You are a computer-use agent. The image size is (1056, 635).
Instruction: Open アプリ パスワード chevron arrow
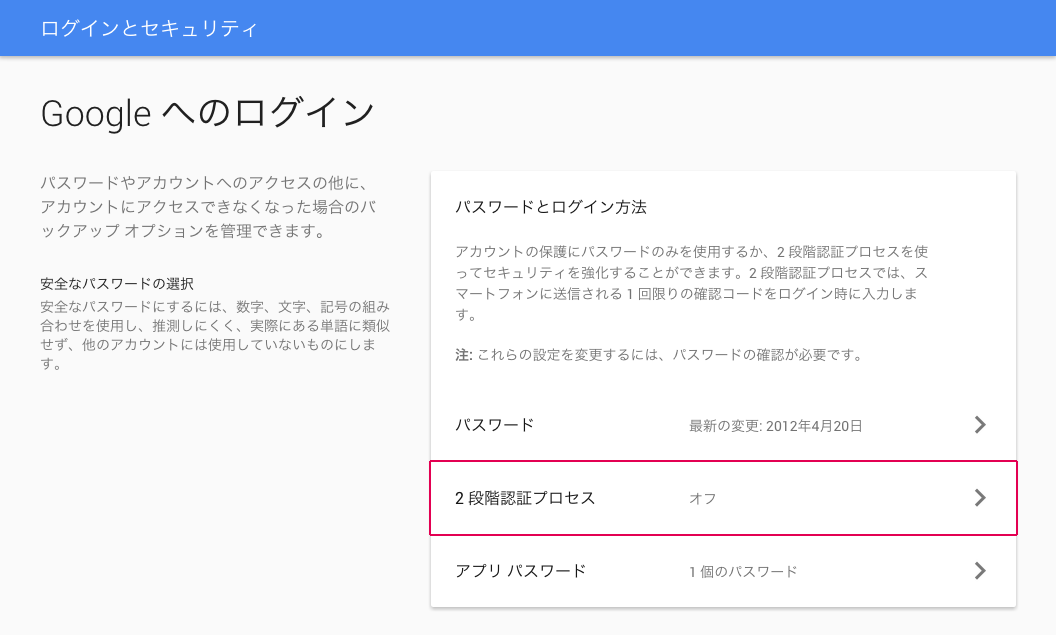980,571
